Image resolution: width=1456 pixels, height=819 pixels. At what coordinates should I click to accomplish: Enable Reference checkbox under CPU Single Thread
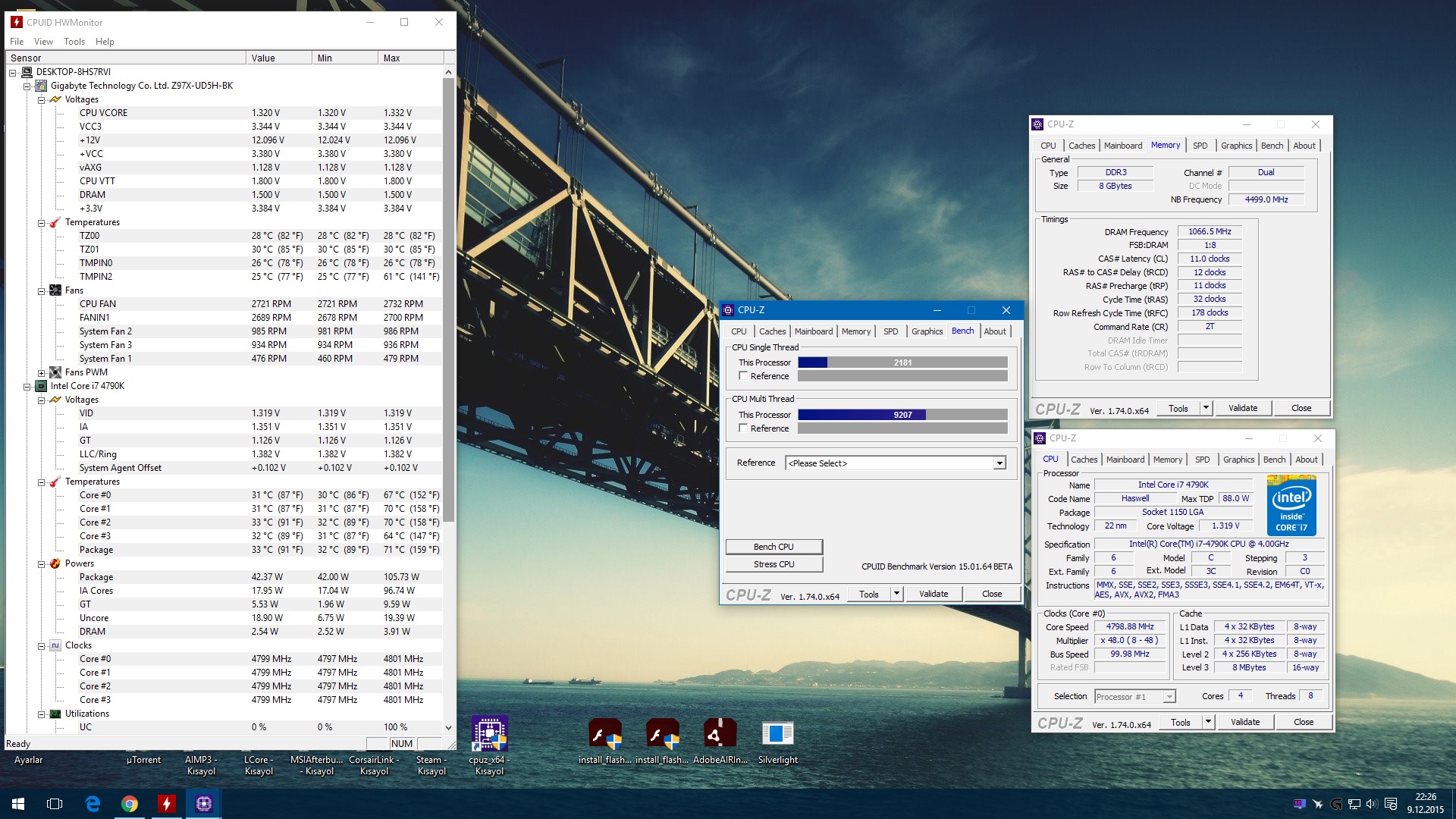(743, 375)
